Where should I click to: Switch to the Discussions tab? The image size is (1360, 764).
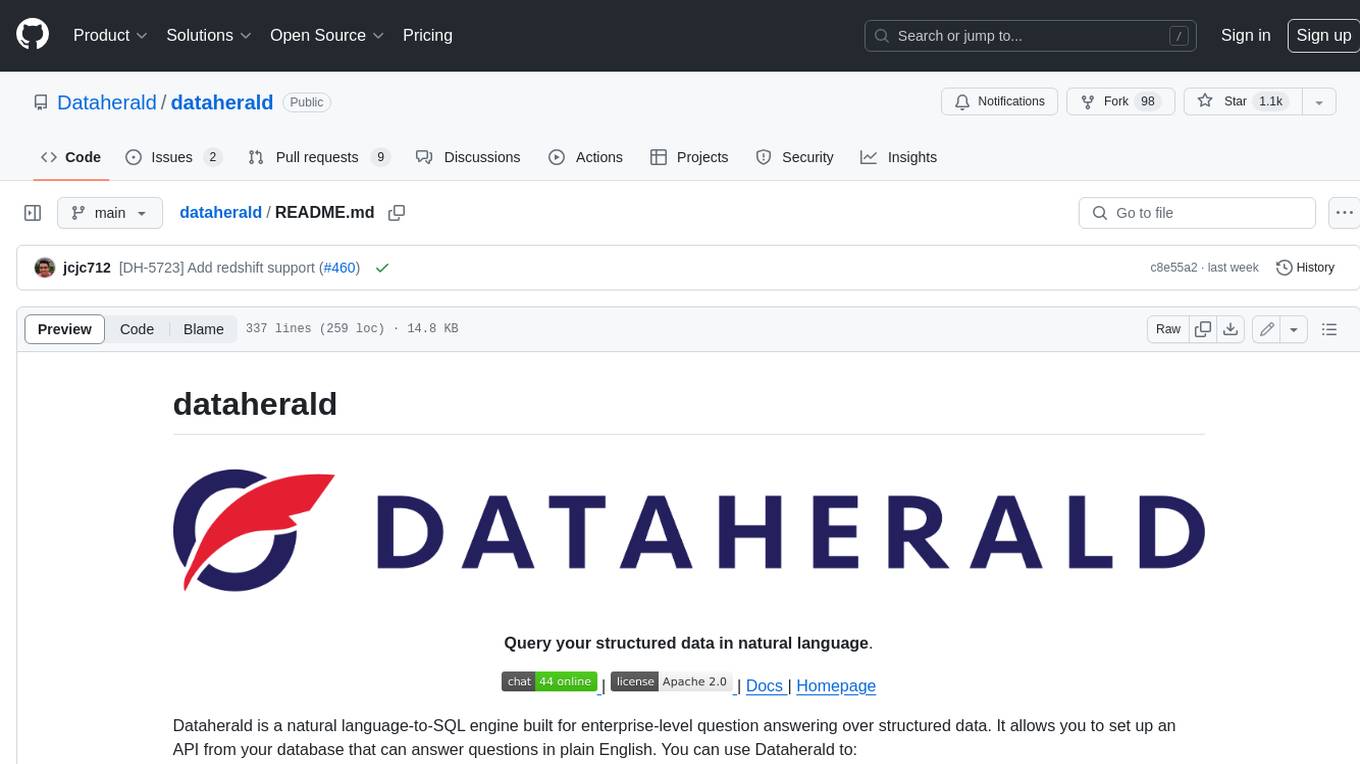click(x=468, y=157)
